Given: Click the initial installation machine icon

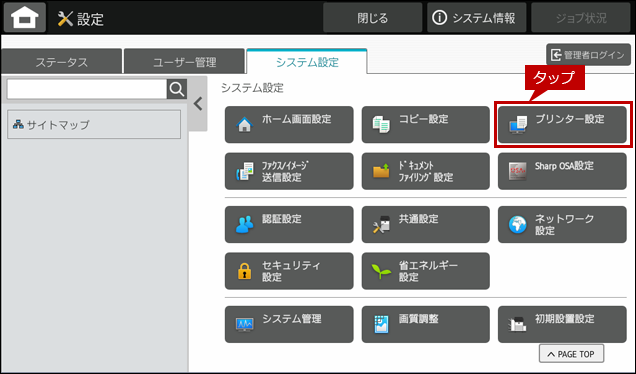Looking at the screenshot, I should [517, 325].
